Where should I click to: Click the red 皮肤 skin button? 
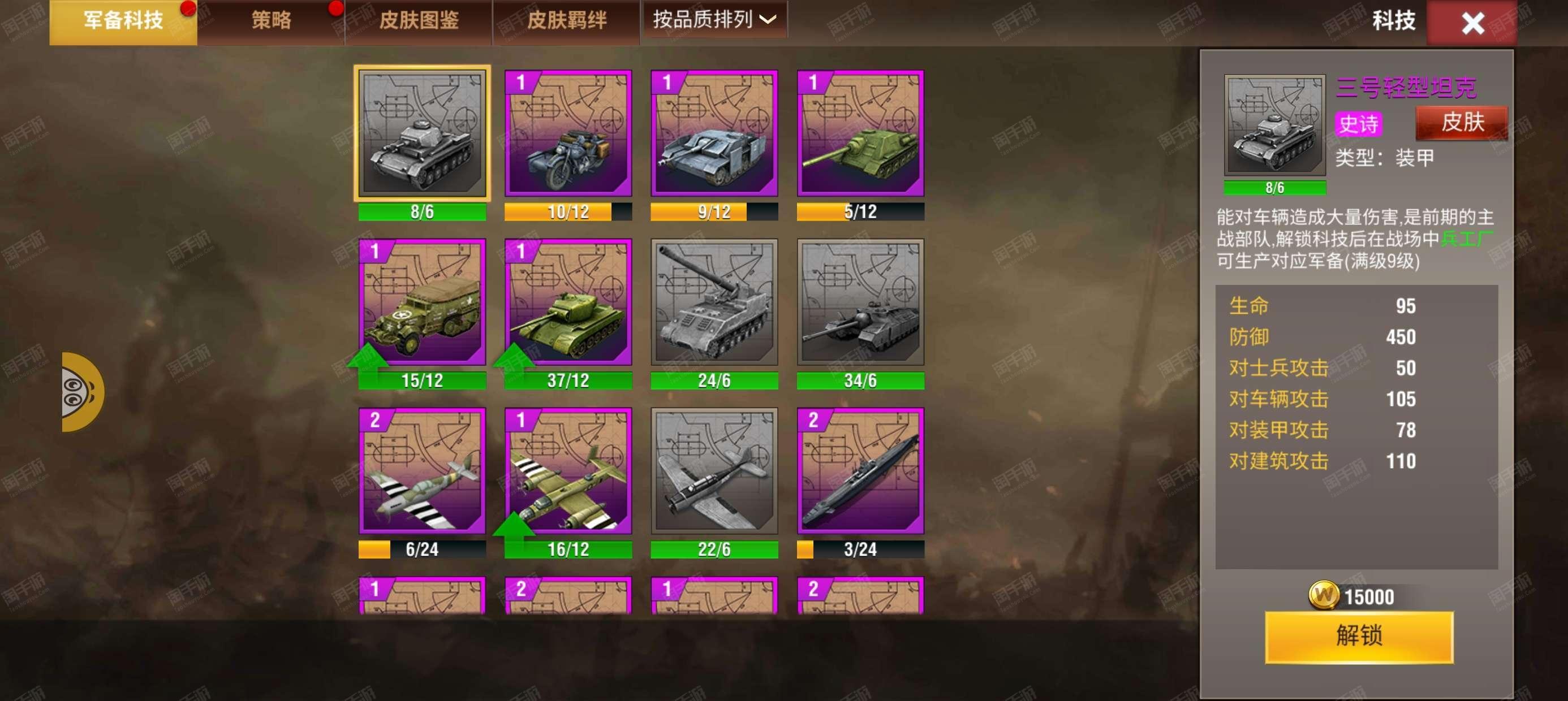(x=1462, y=122)
